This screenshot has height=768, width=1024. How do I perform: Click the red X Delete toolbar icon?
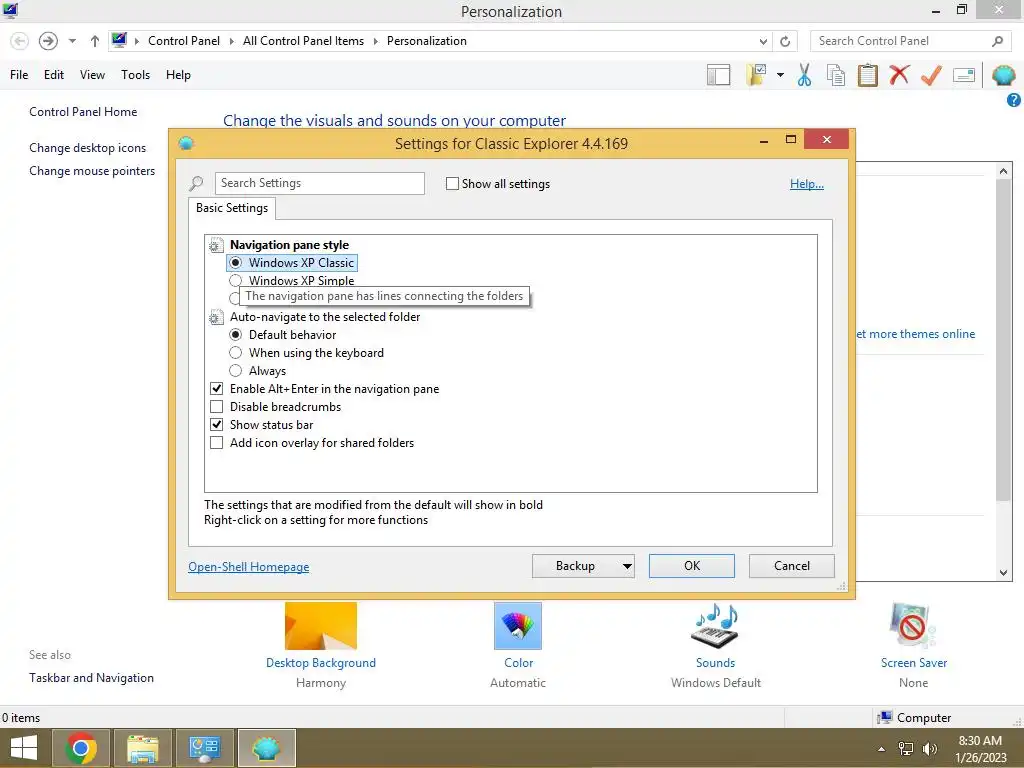tap(899, 74)
